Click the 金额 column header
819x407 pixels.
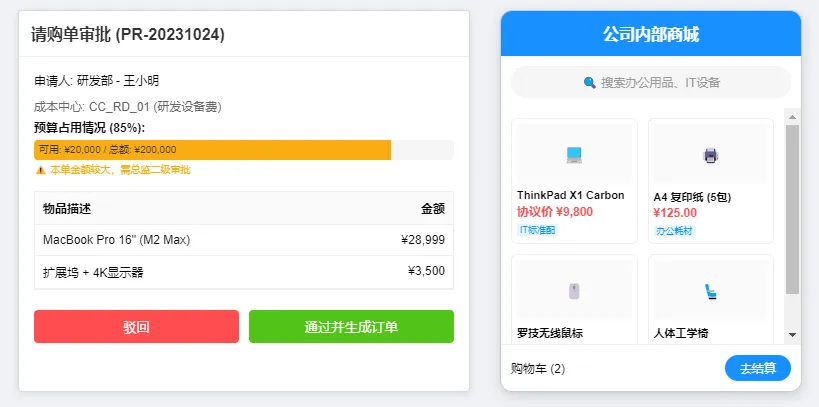point(432,209)
